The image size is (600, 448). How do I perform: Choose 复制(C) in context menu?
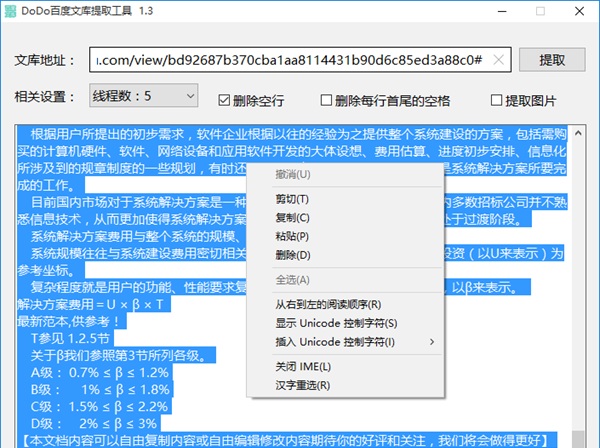pos(292,218)
